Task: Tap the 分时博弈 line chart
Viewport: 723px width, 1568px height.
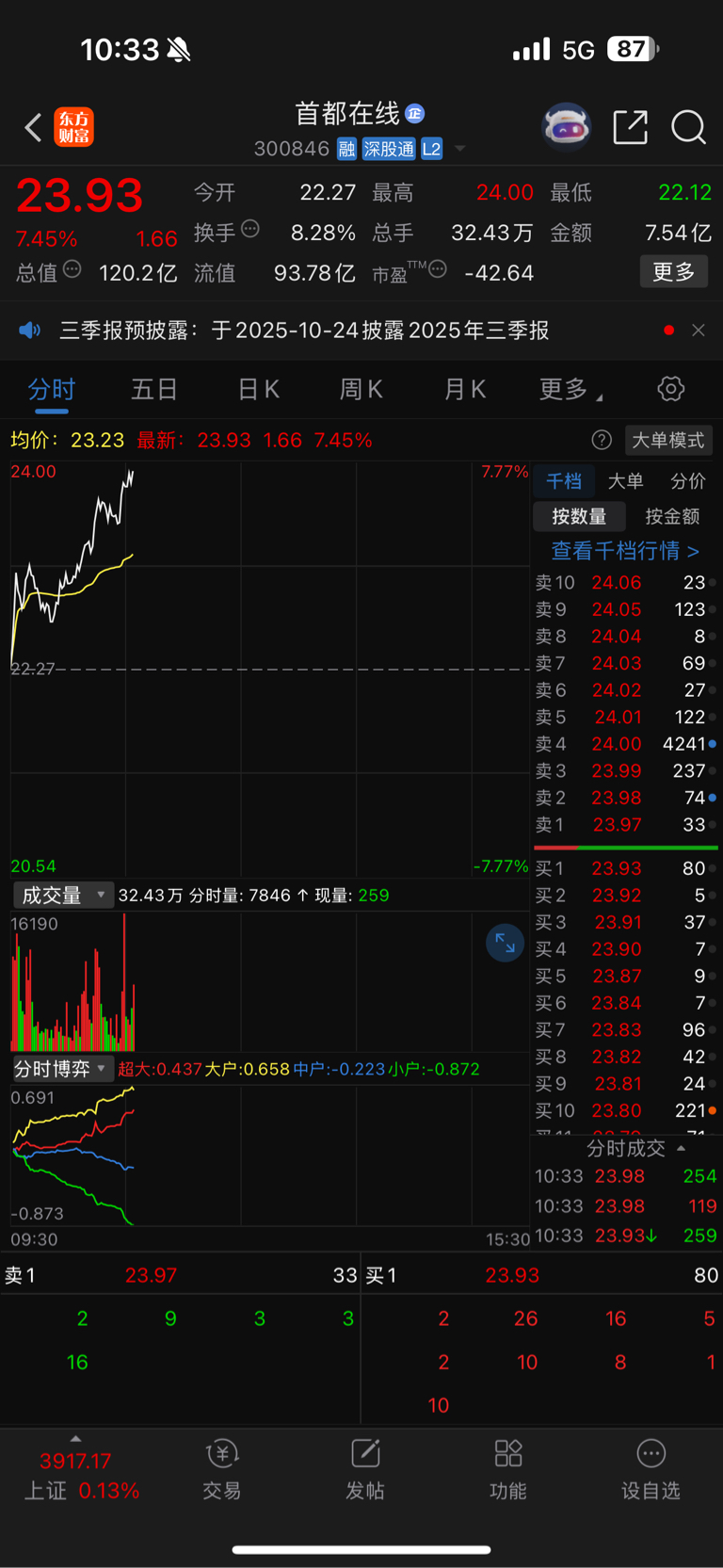Action: [270, 1156]
